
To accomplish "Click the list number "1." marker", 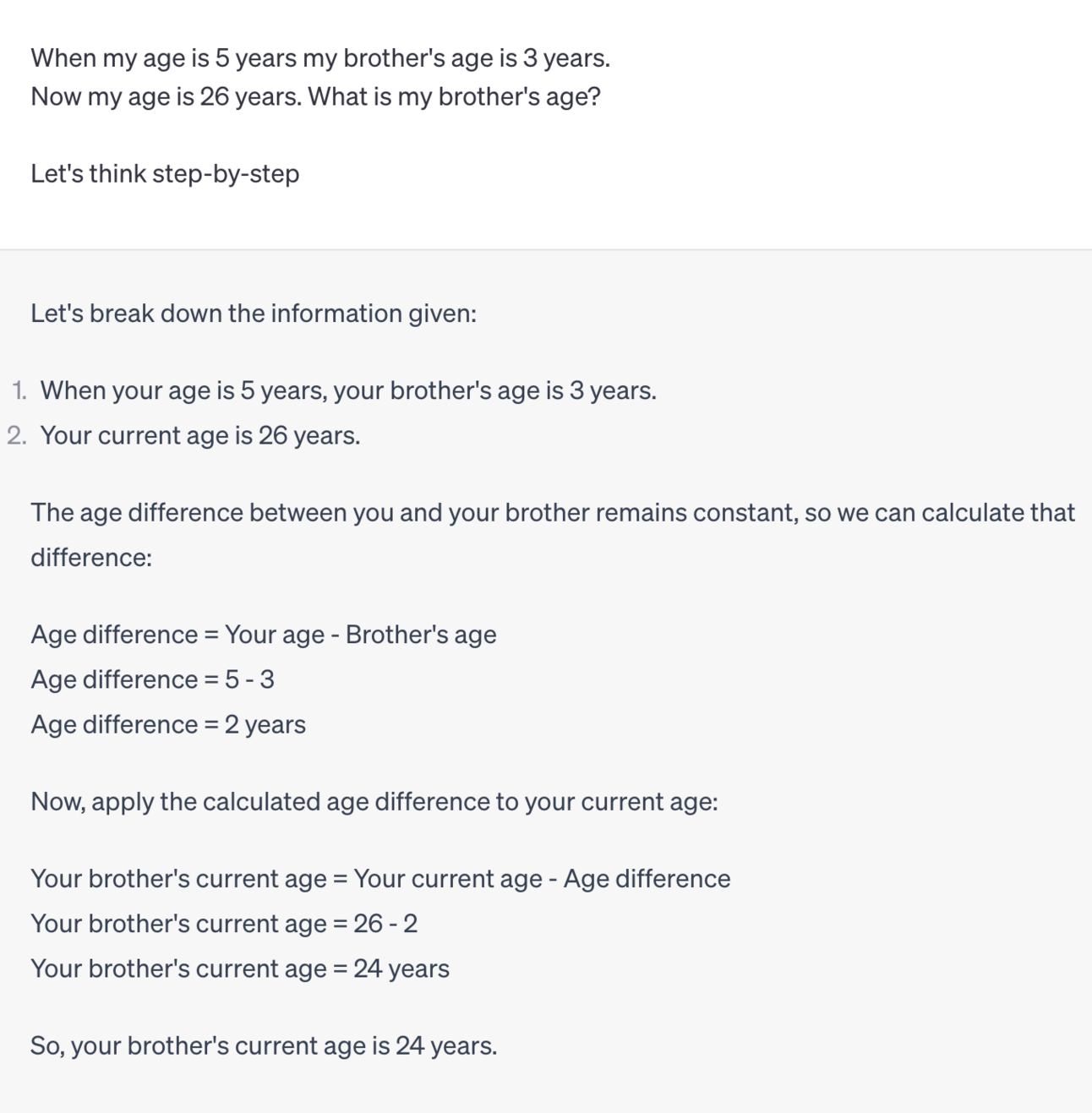I will [x=19, y=390].
